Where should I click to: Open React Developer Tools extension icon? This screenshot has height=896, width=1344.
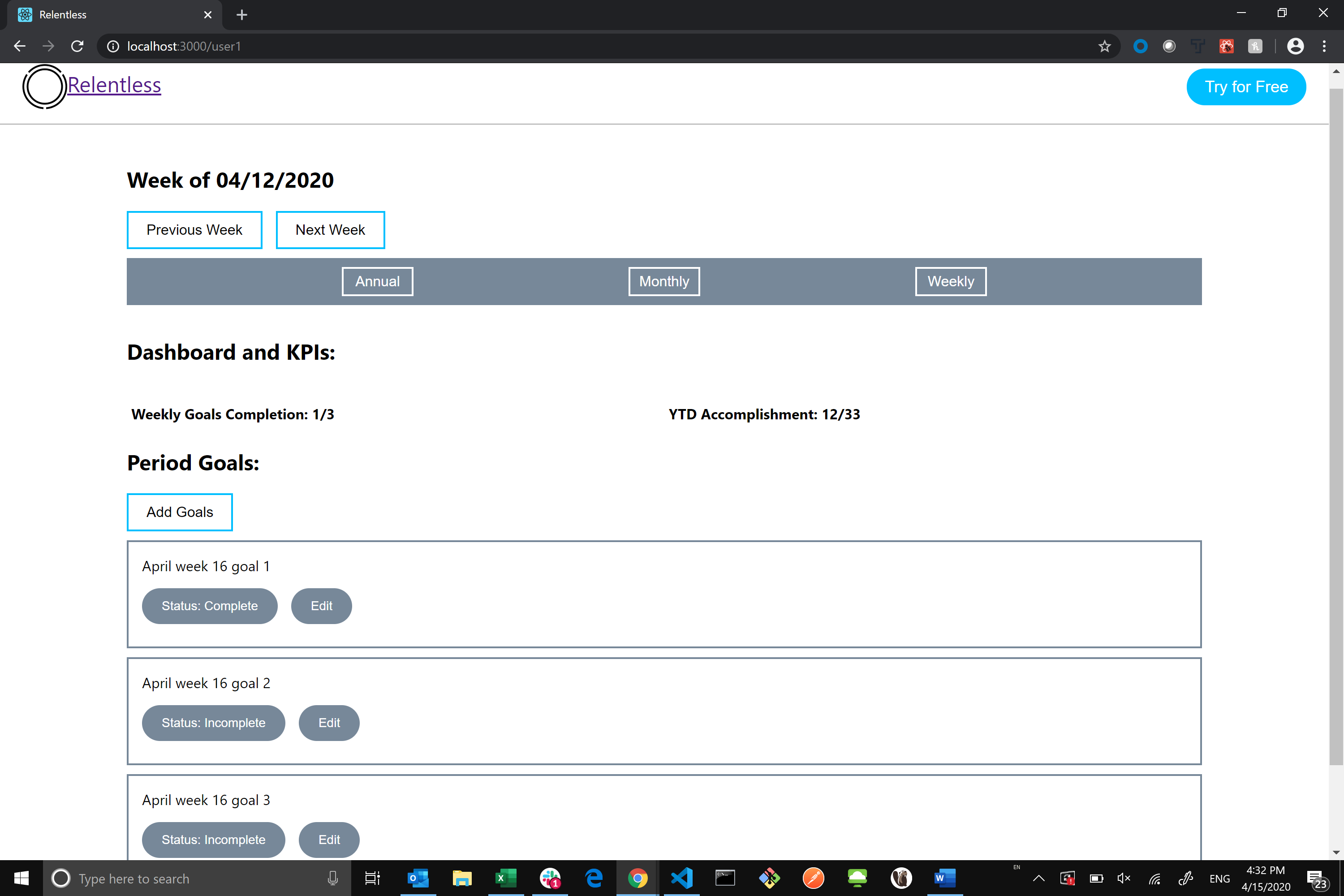[1226, 46]
